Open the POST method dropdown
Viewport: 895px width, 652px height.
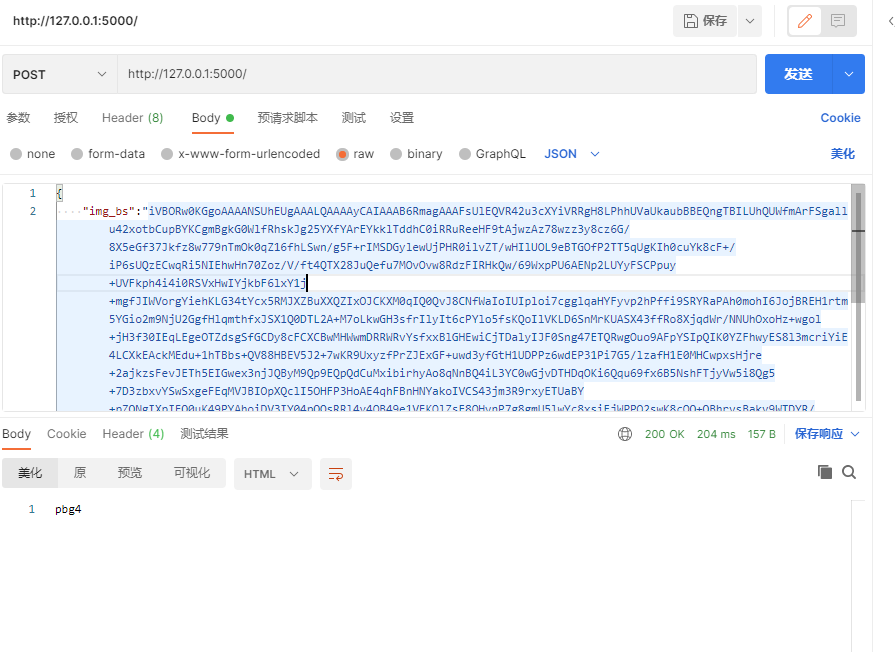(59, 74)
